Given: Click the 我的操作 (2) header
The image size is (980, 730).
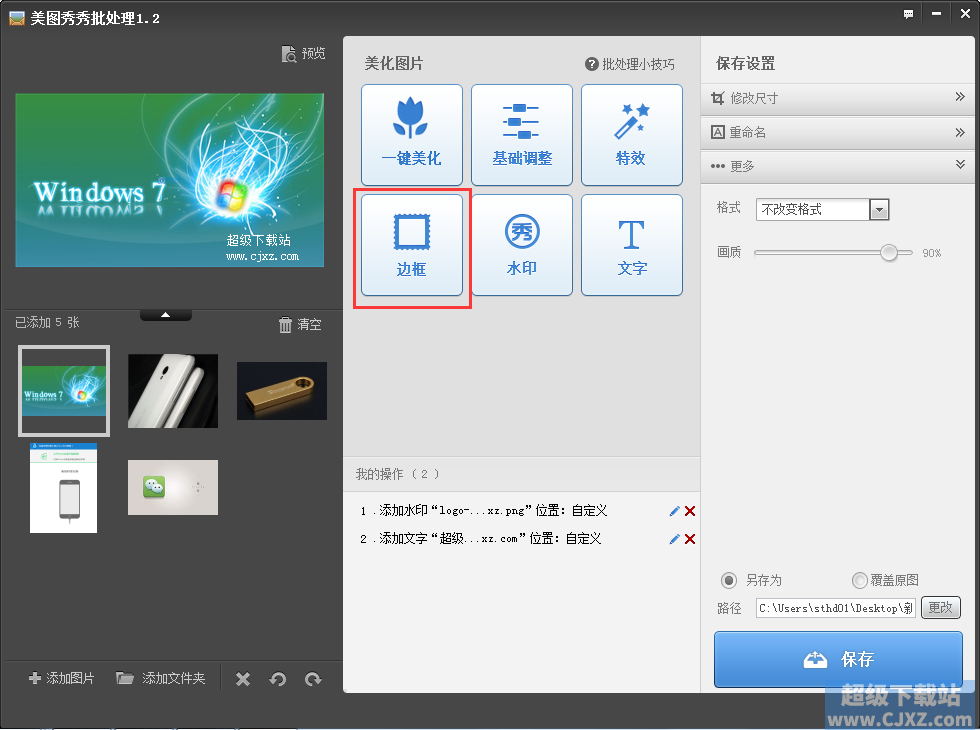Looking at the screenshot, I should (398, 474).
